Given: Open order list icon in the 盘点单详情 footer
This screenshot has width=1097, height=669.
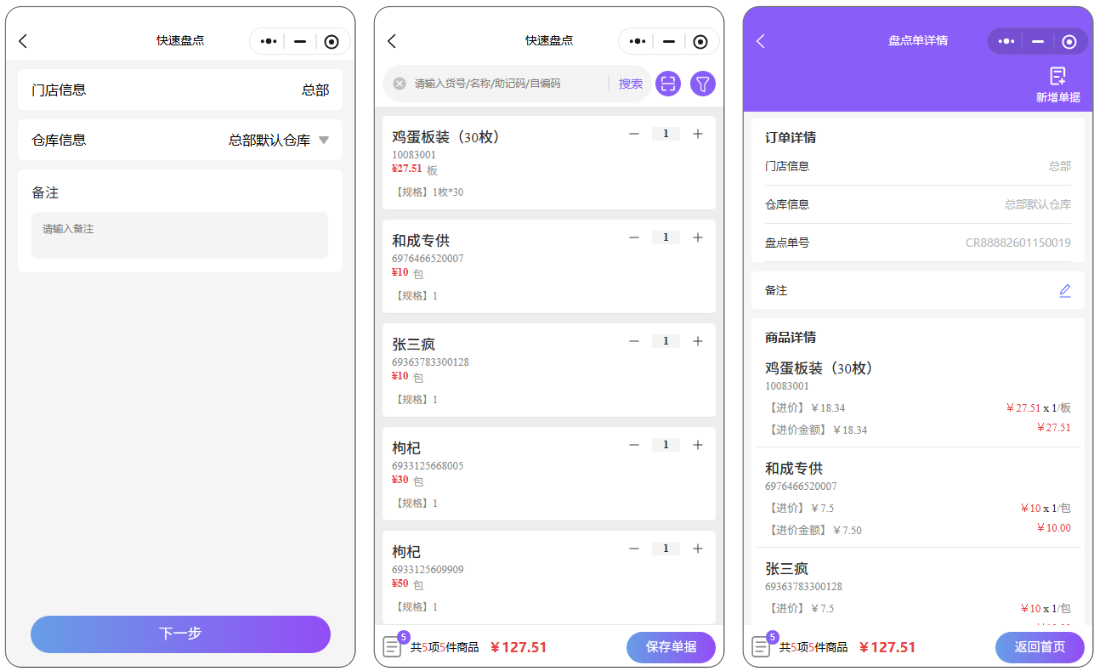Looking at the screenshot, I should click(x=762, y=646).
